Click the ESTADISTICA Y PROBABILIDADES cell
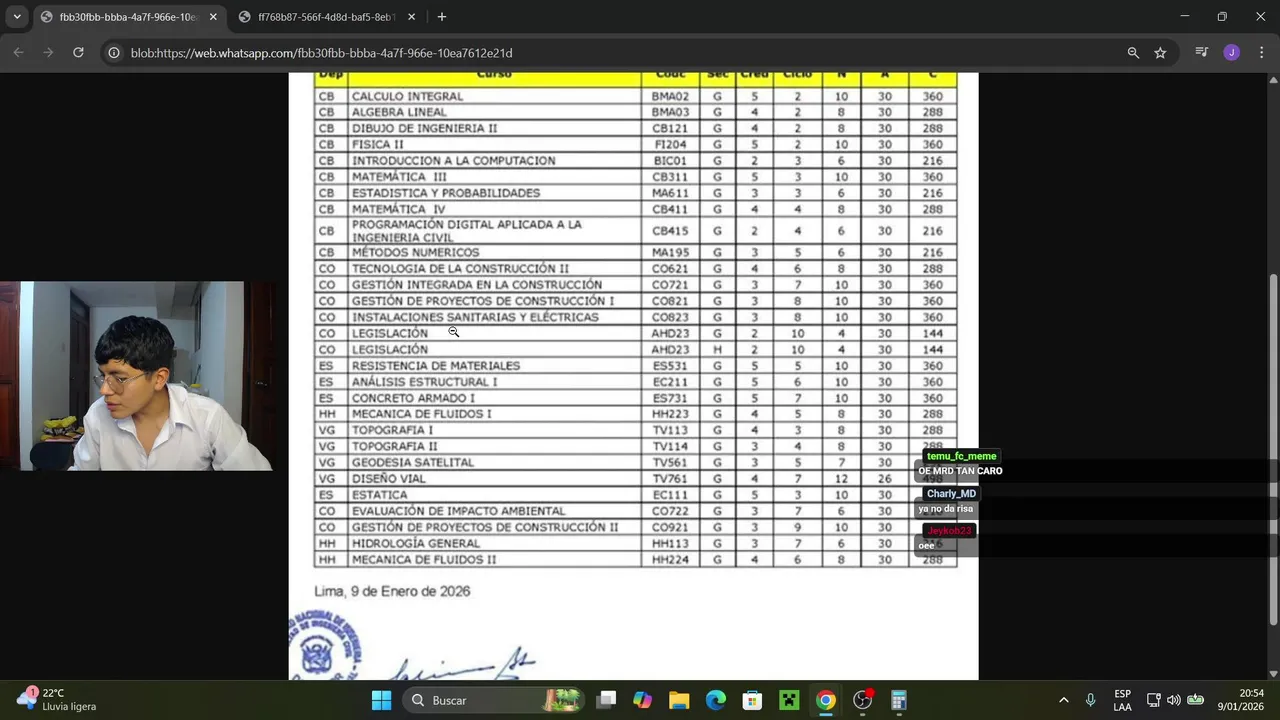 coord(494,193)
